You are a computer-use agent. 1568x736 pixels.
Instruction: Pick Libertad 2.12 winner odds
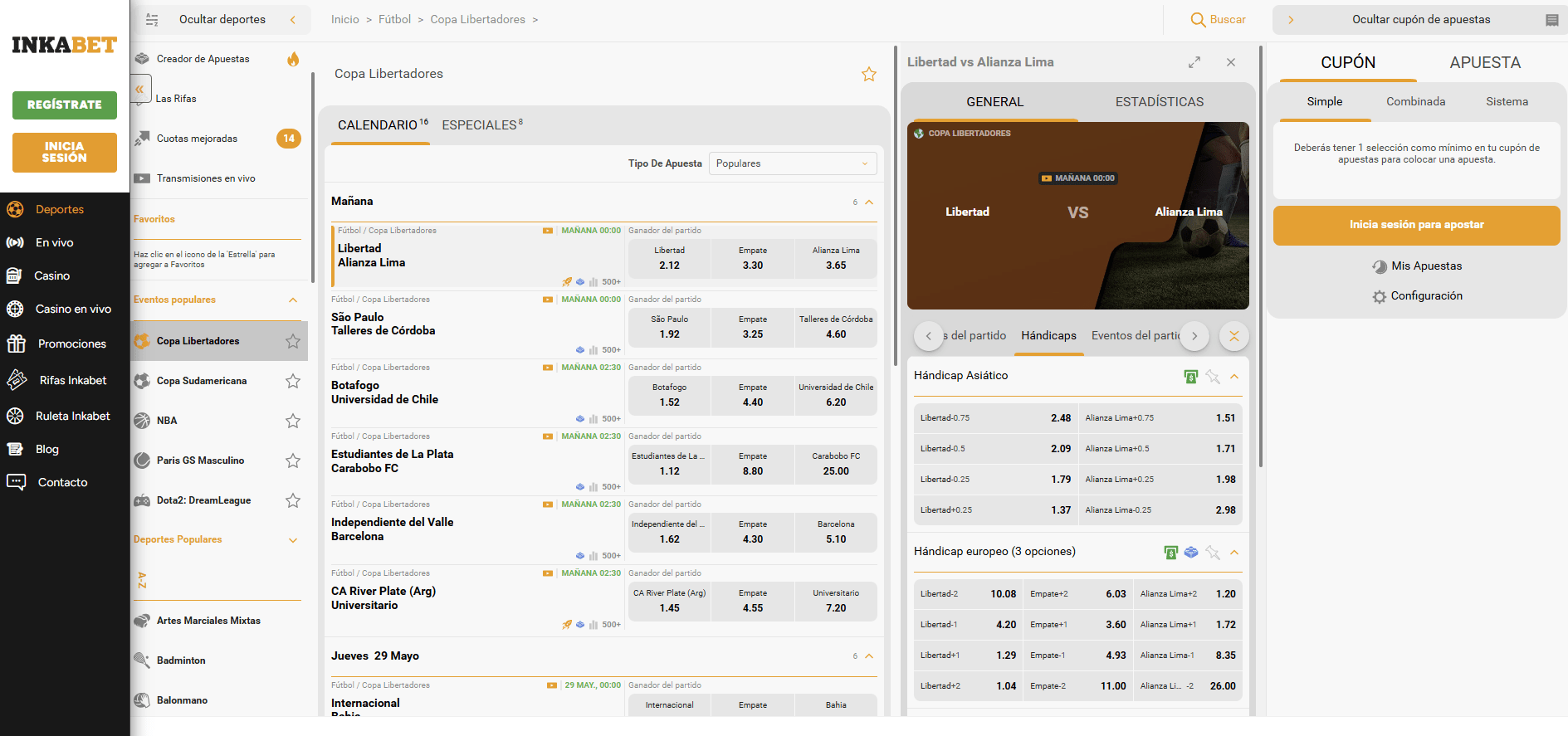[x=669, y=258]
